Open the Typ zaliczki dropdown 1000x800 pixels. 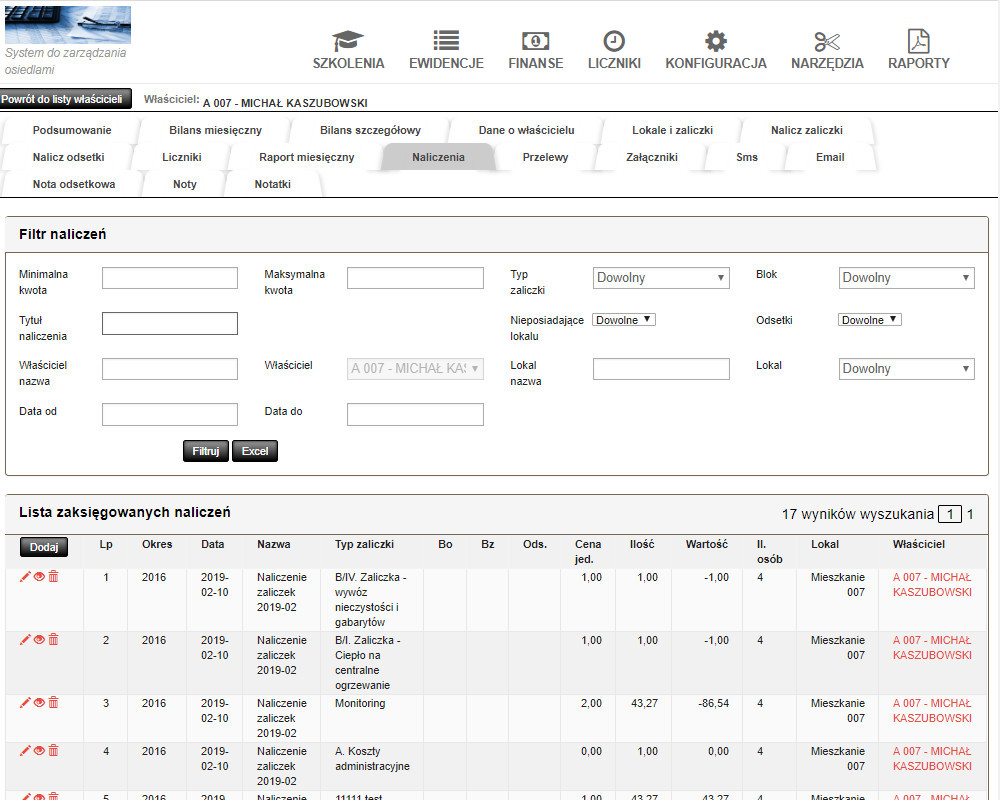tap(661, 278)
